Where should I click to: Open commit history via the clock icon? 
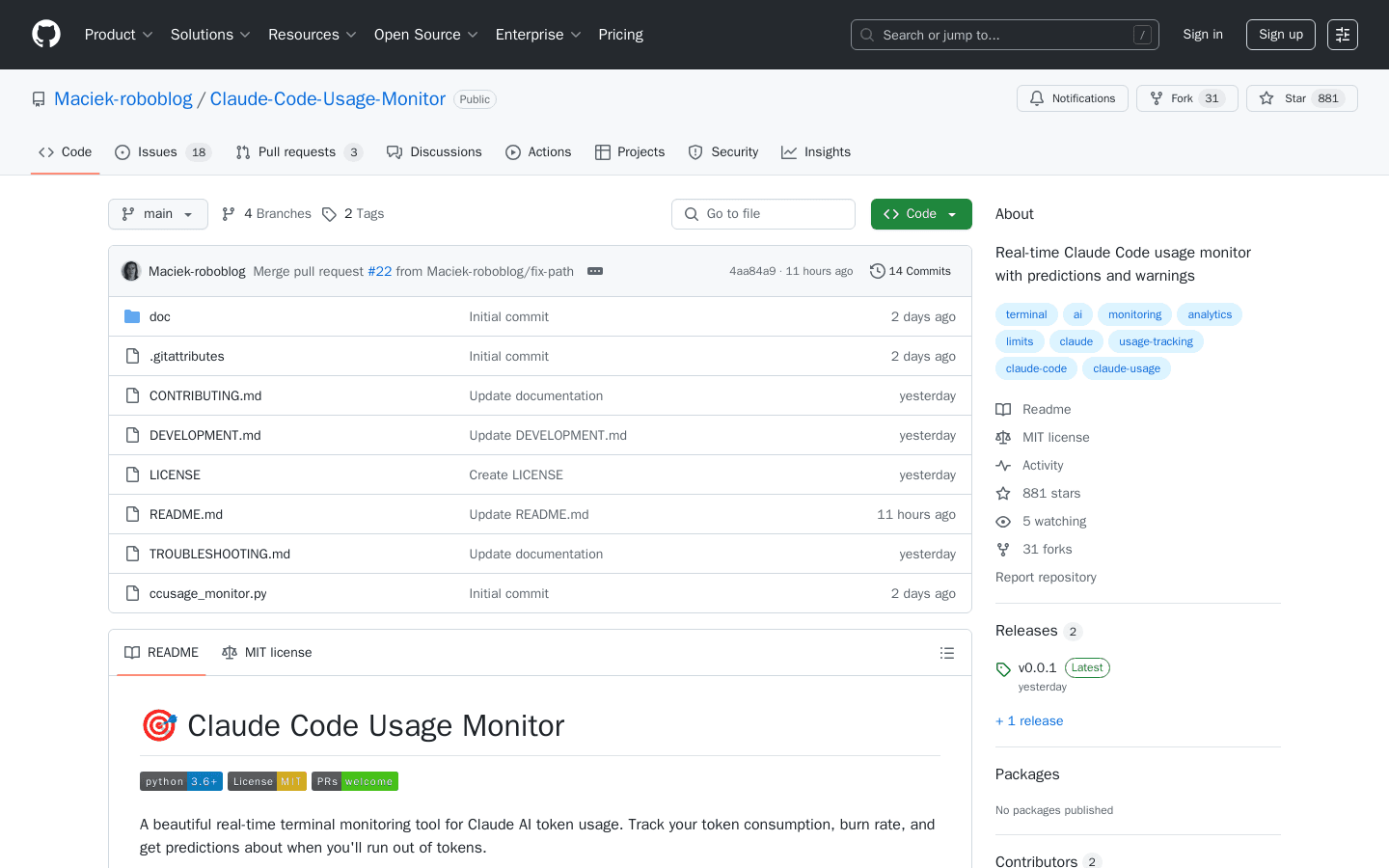coord(877,271)
